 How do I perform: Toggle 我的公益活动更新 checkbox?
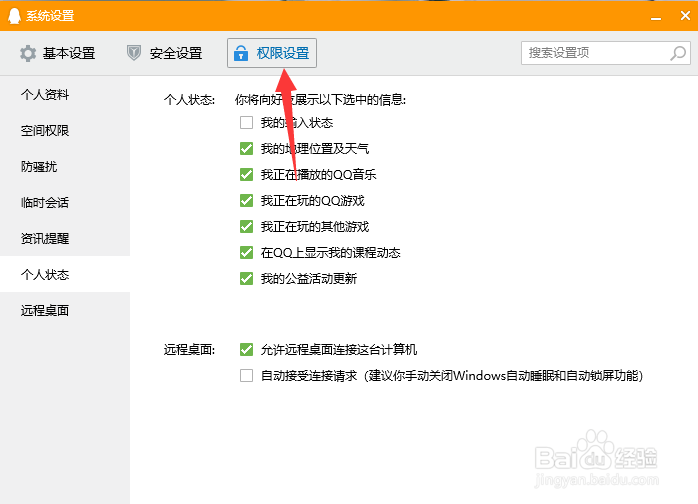pyautogui.click(x=246, y=279)
